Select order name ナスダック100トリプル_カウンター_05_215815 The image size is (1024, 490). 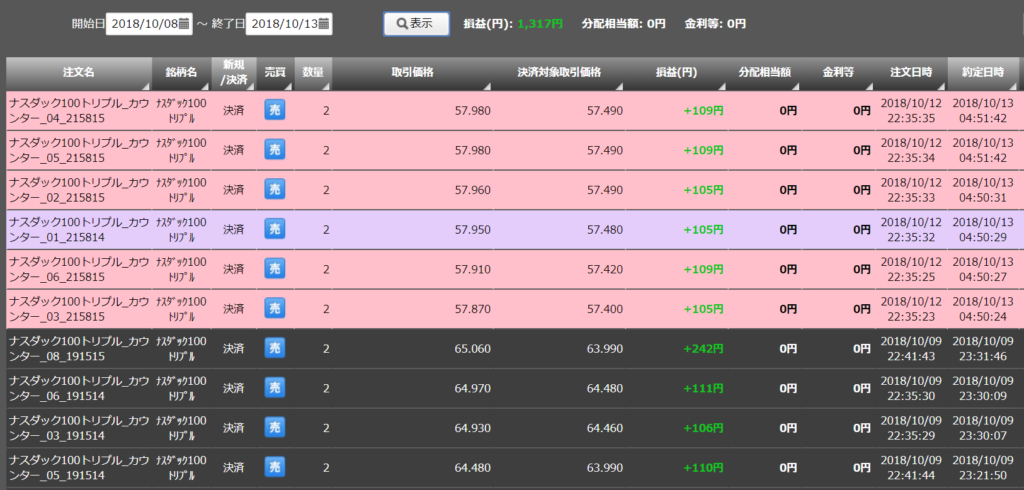click(x=79, y=150)
